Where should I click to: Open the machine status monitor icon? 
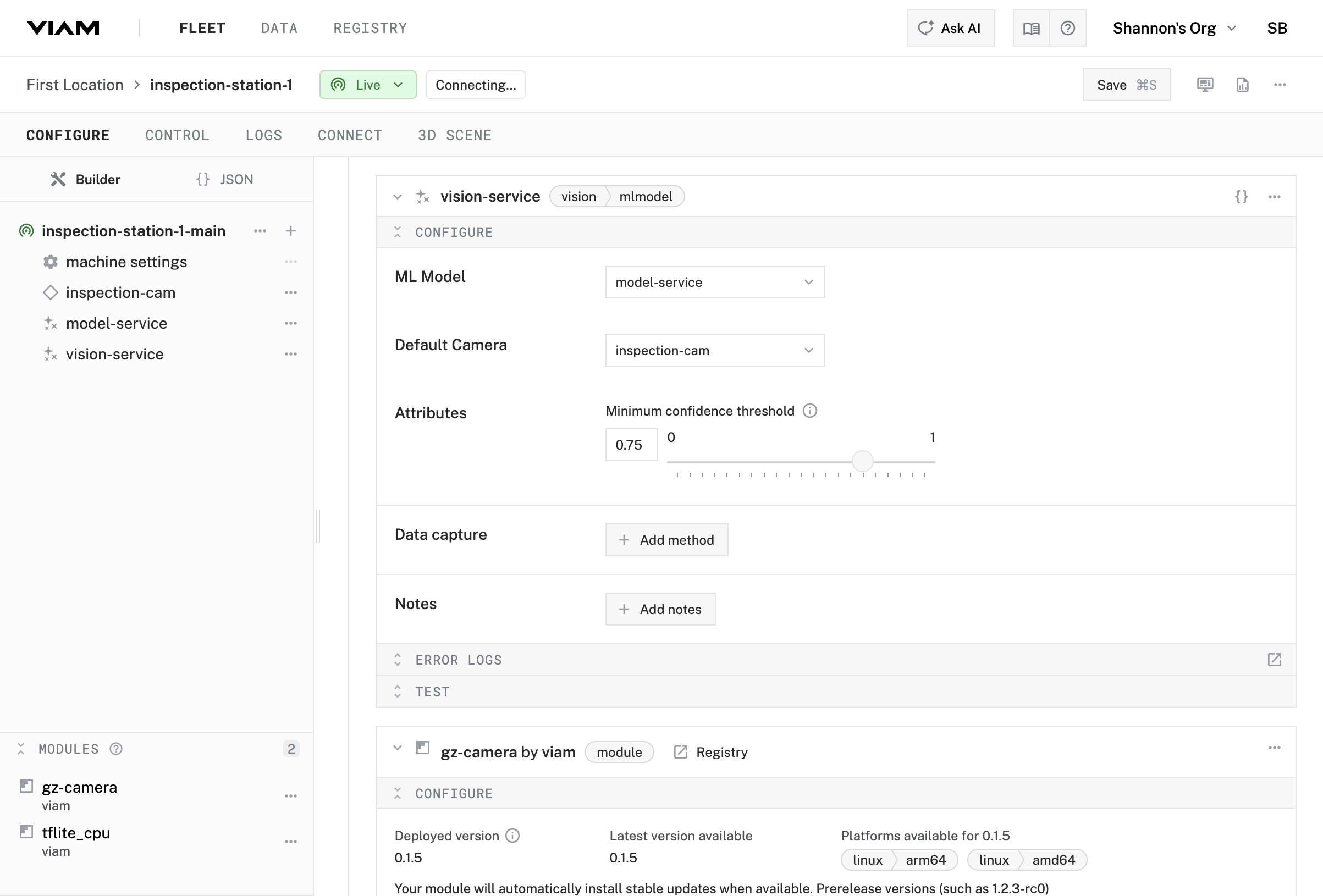pyautogui.click(x=1205, y=85)
